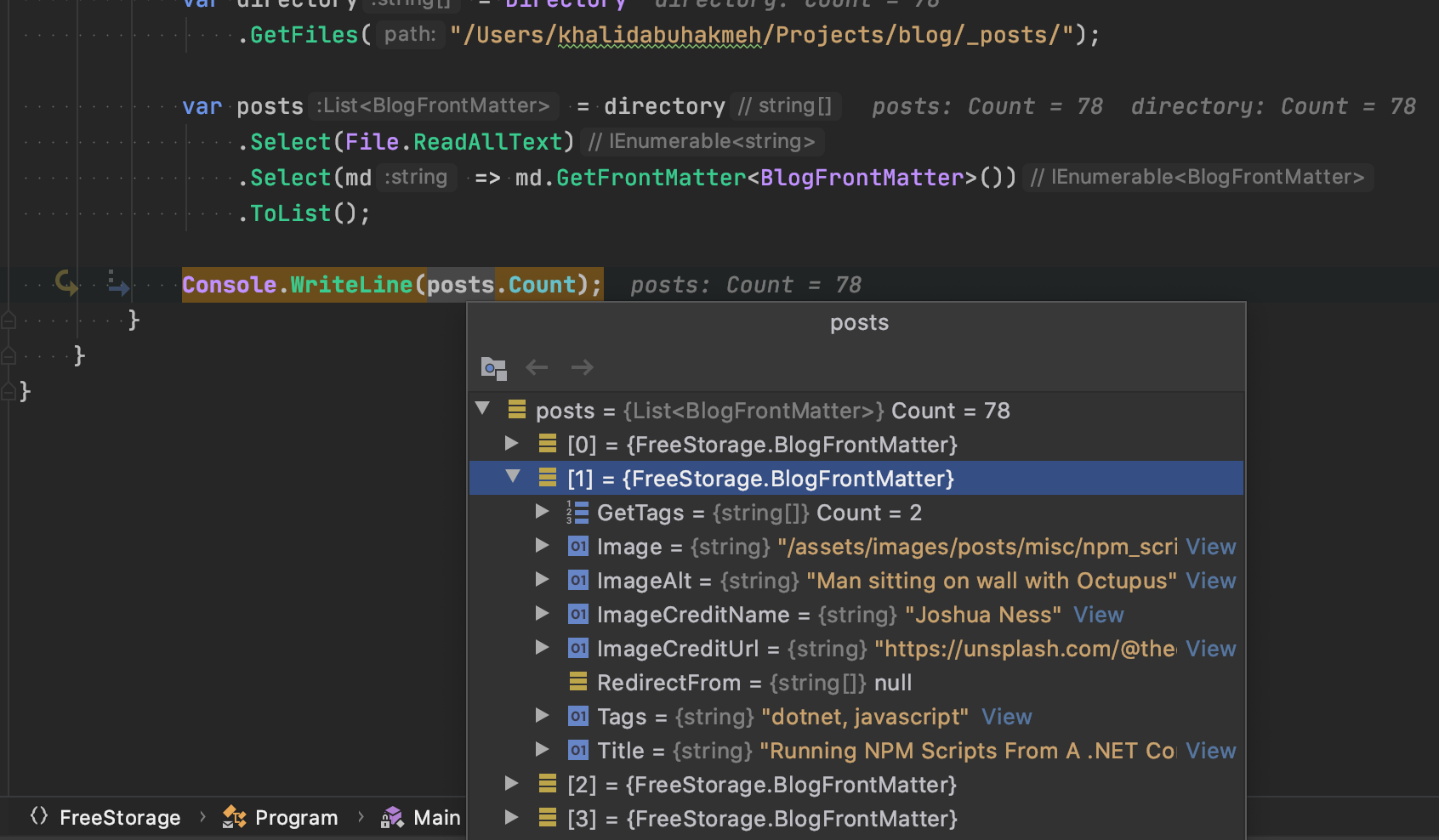Collapse the posts root node

[483, 409]
